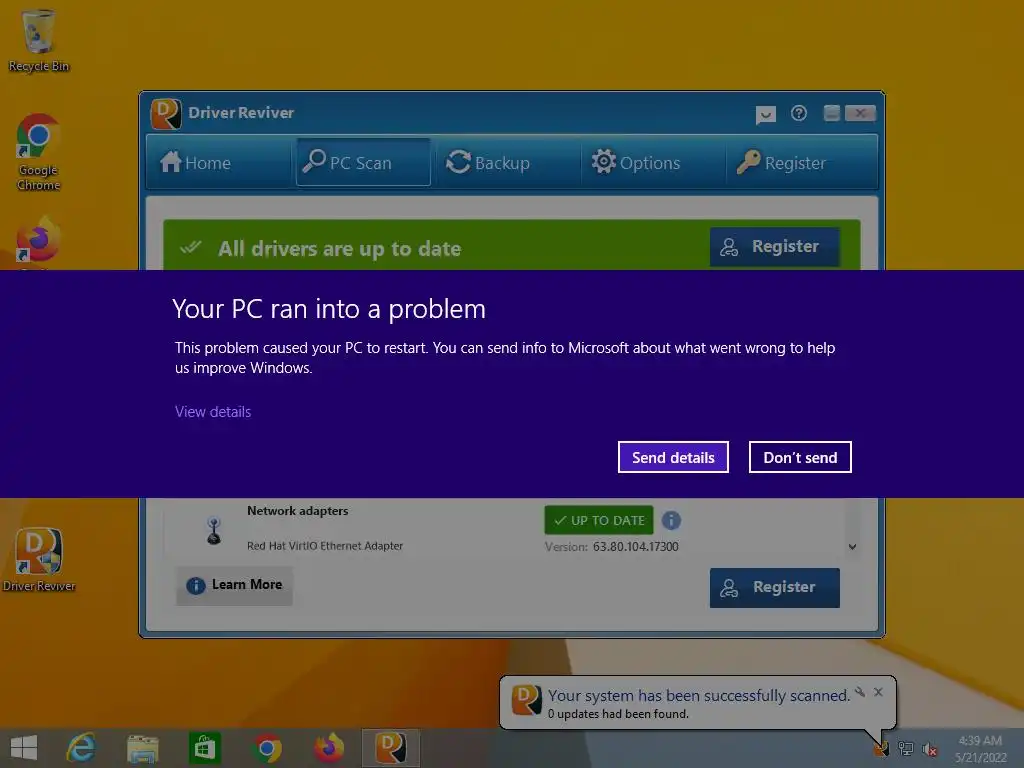Click Driver Reviver logo in title bar
Screen dimensions: 1024x768
[x=166, y=114]
